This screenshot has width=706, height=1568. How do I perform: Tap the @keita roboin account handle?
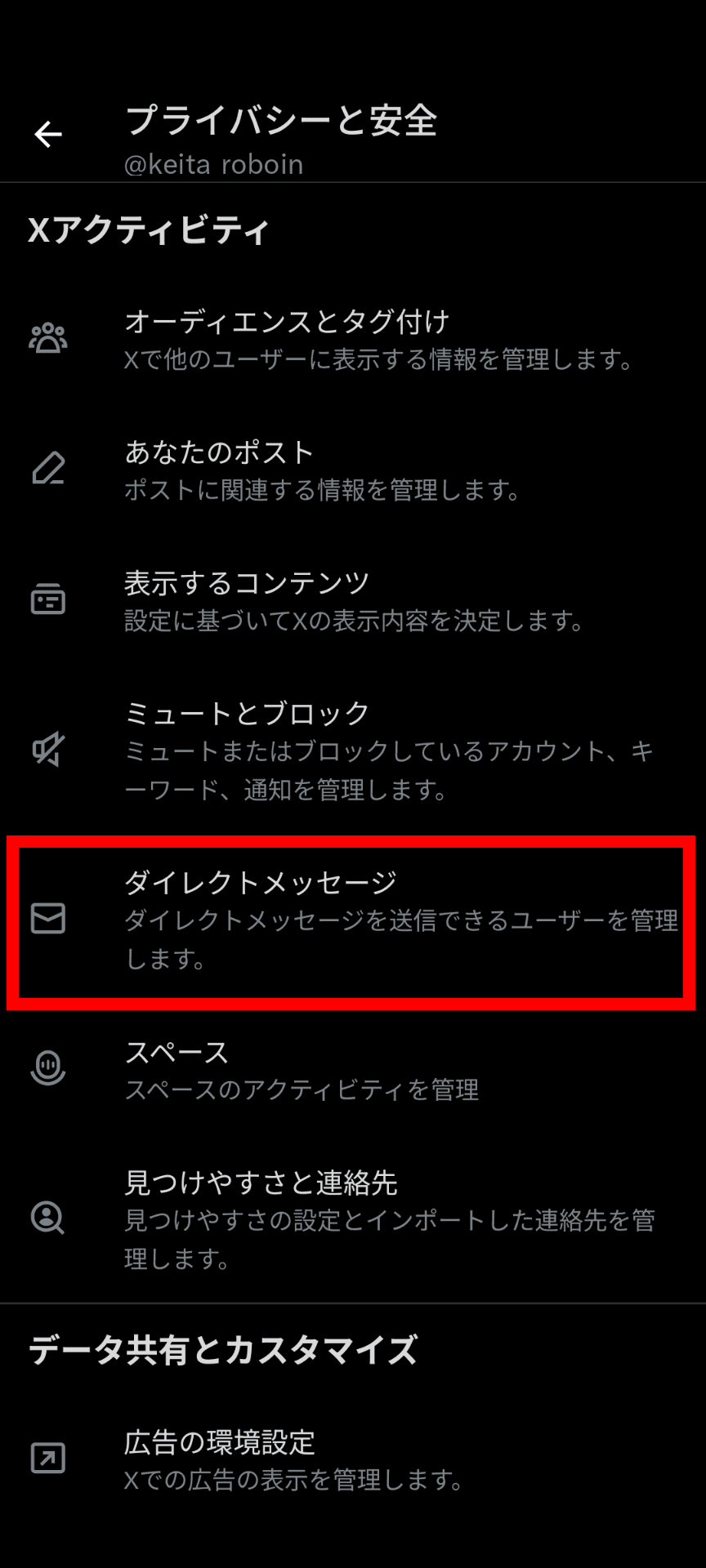(x=213, y=165)
